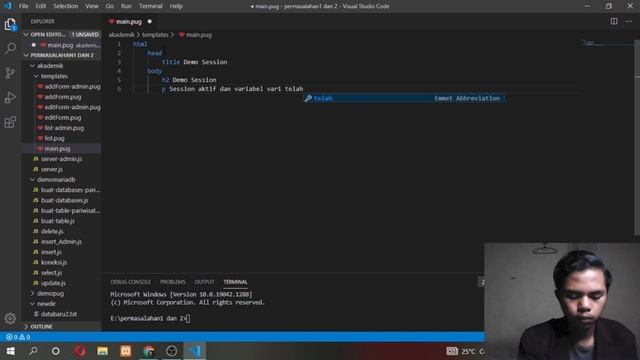Open the Help menu
The width and height of the screenshot is (640, 360).
176,6
